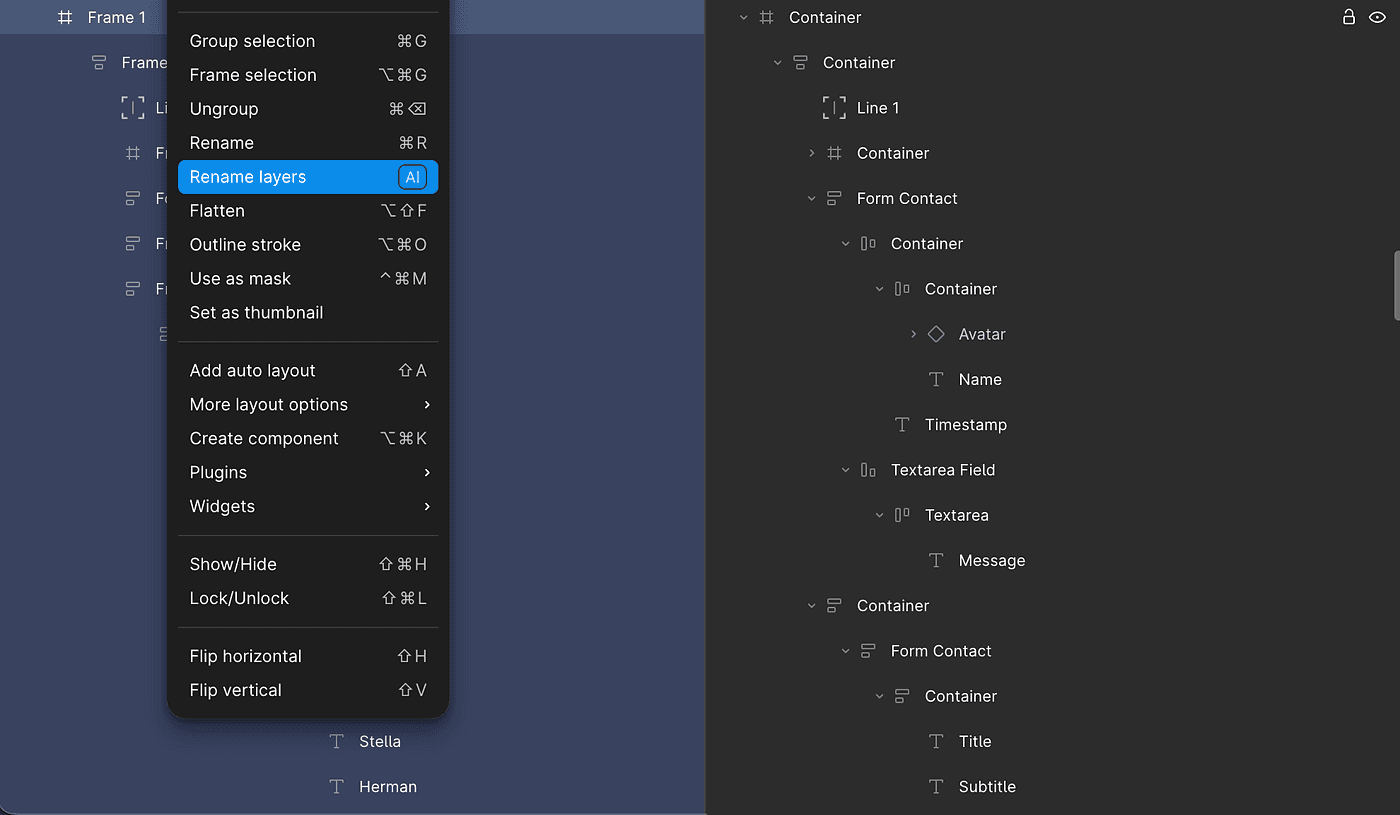1400x815 pixels.
Task: Open the Plugins submenu arrow
Action: pyautogui.click(x=427, y=472)
